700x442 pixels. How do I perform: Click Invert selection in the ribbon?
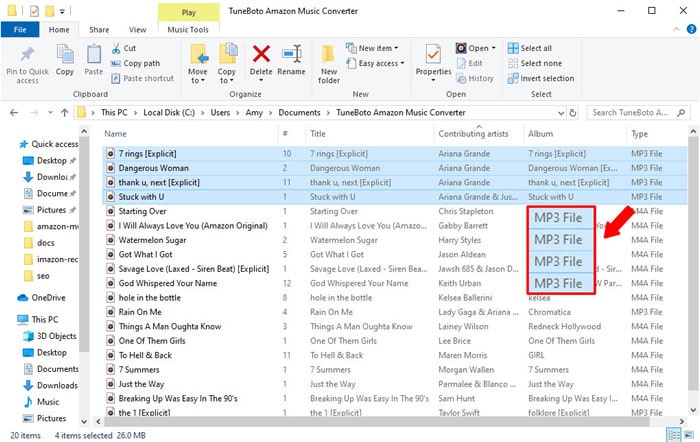(x=541, y=79)
